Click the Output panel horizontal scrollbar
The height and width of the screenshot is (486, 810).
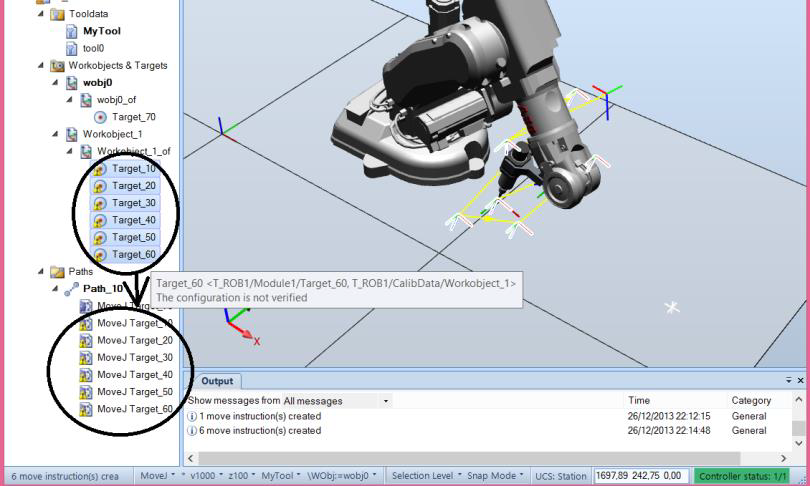469,458
